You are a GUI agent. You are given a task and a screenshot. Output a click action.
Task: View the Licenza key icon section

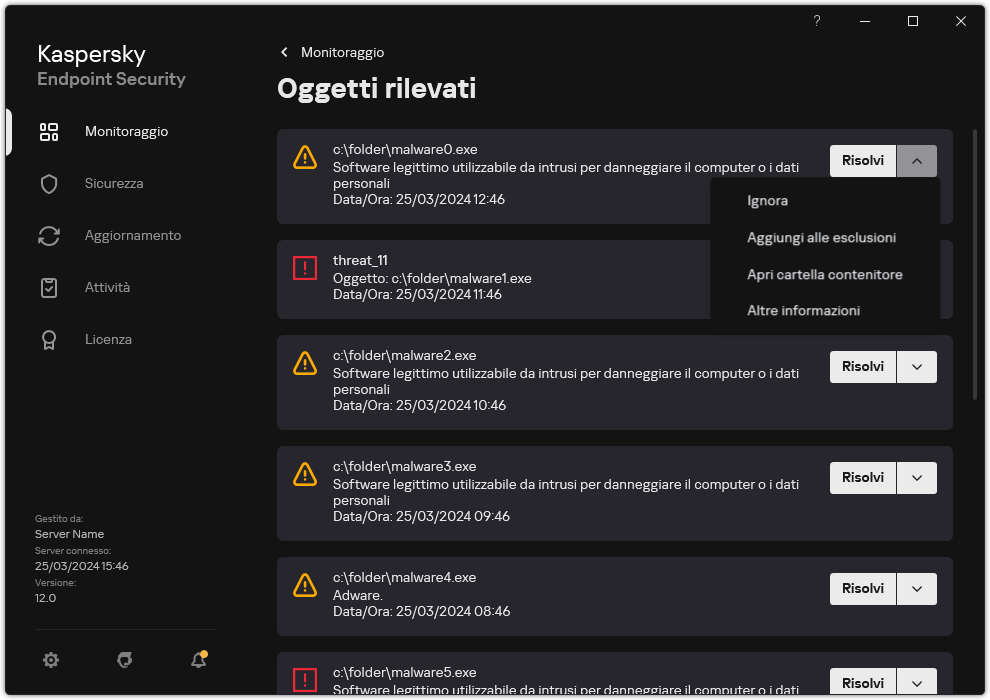49,339
